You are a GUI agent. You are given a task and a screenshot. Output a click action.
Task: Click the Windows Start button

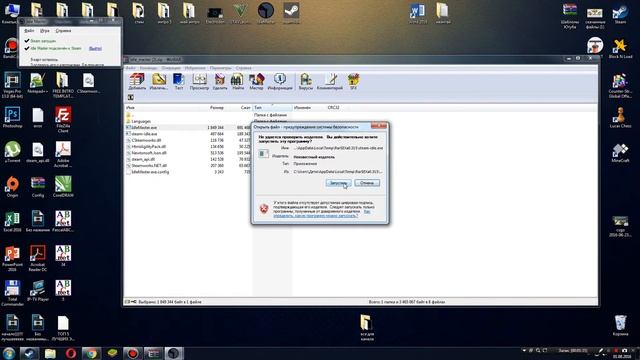[x=9, y=353]
